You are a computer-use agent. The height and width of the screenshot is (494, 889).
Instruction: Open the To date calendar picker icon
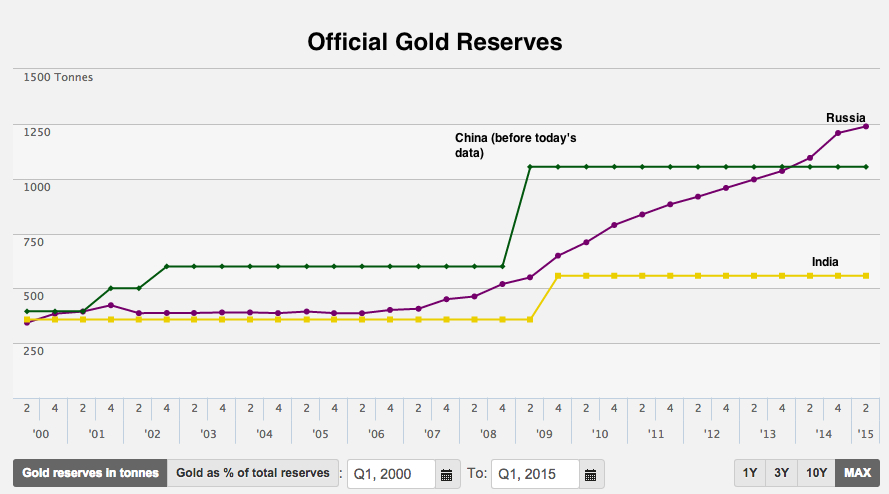[591, 474]
